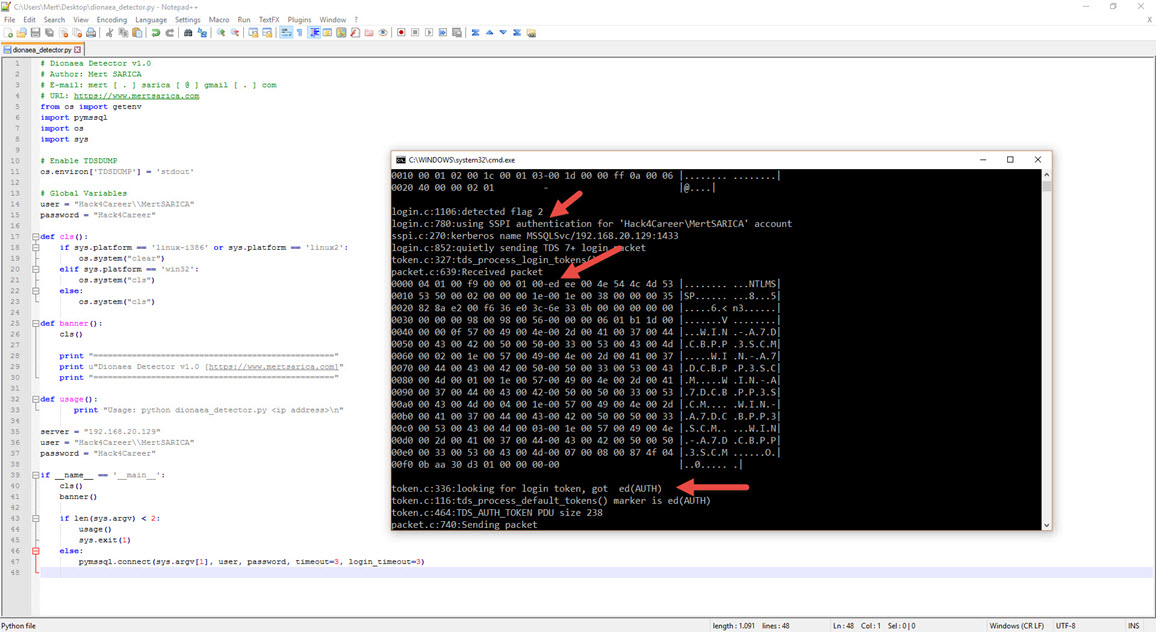Click the Zoom In toolbar icon

(221, 33)
